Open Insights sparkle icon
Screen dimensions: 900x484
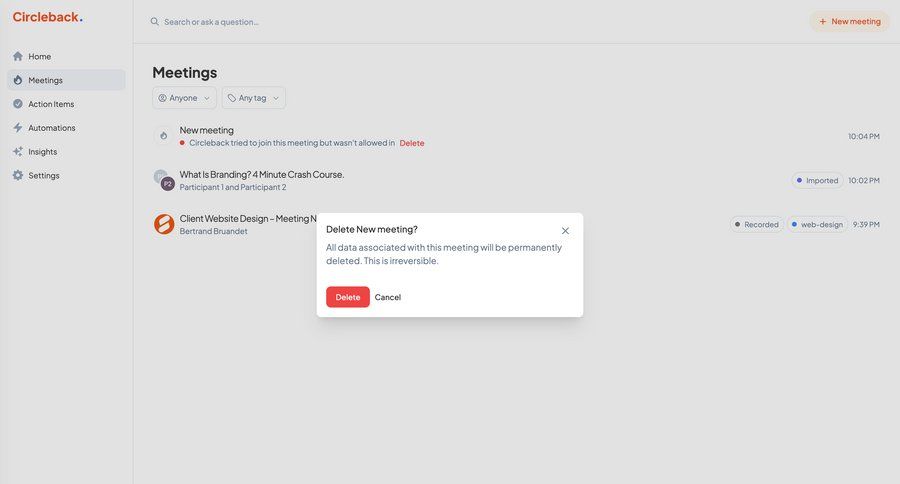[x=18, y=152]
